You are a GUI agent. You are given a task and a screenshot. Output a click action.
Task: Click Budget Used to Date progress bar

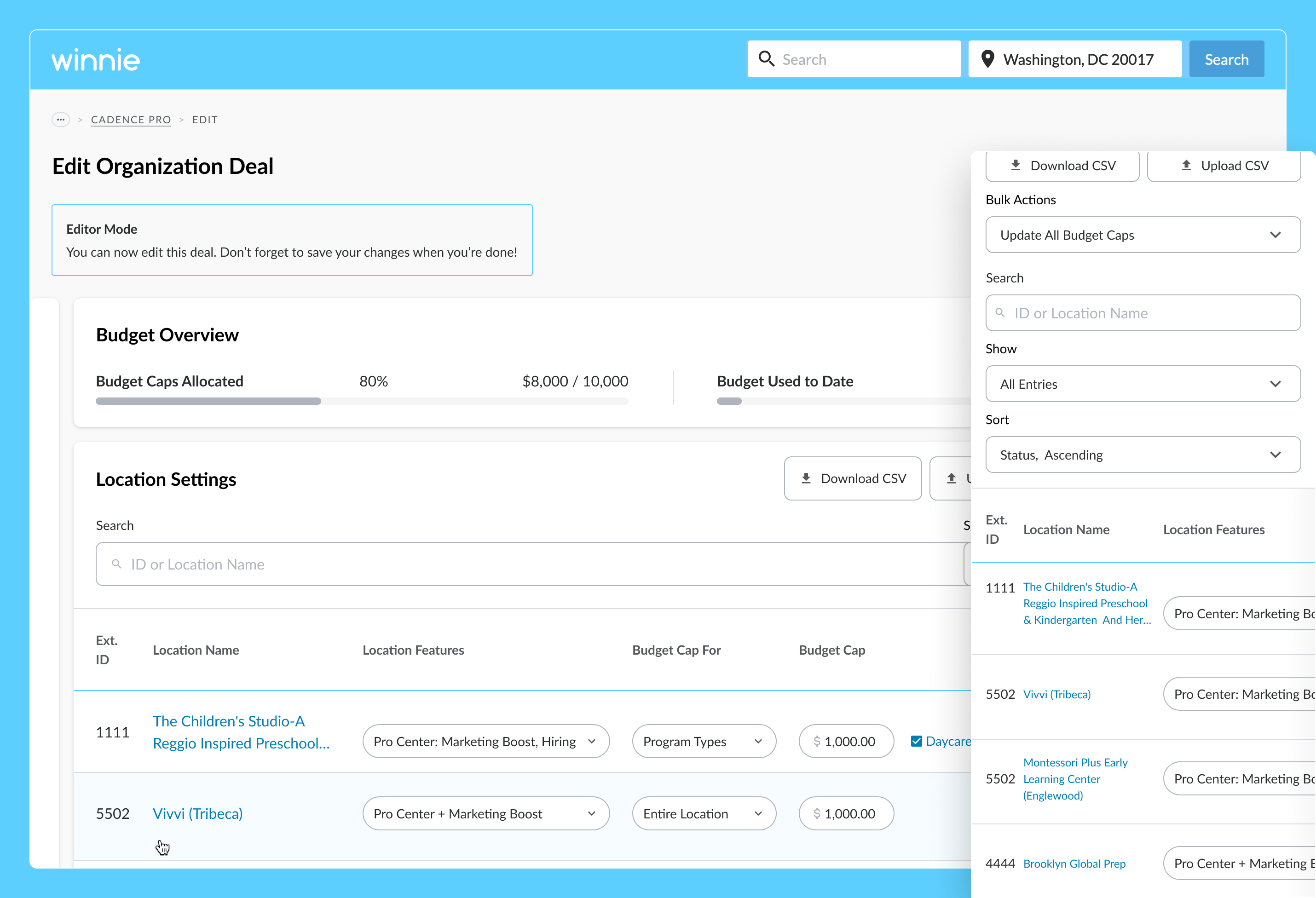pyautogui.click(x=844, y=401)
